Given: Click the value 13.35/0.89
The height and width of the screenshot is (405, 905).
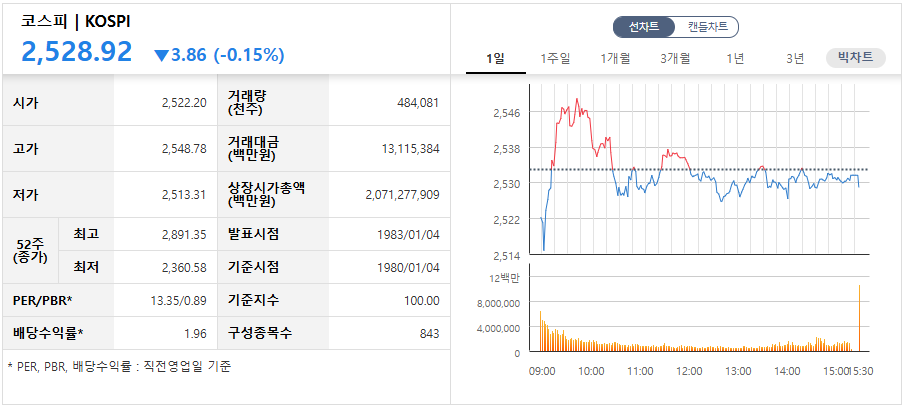Looking at the screenshot, I should click(x=178, y=301).
